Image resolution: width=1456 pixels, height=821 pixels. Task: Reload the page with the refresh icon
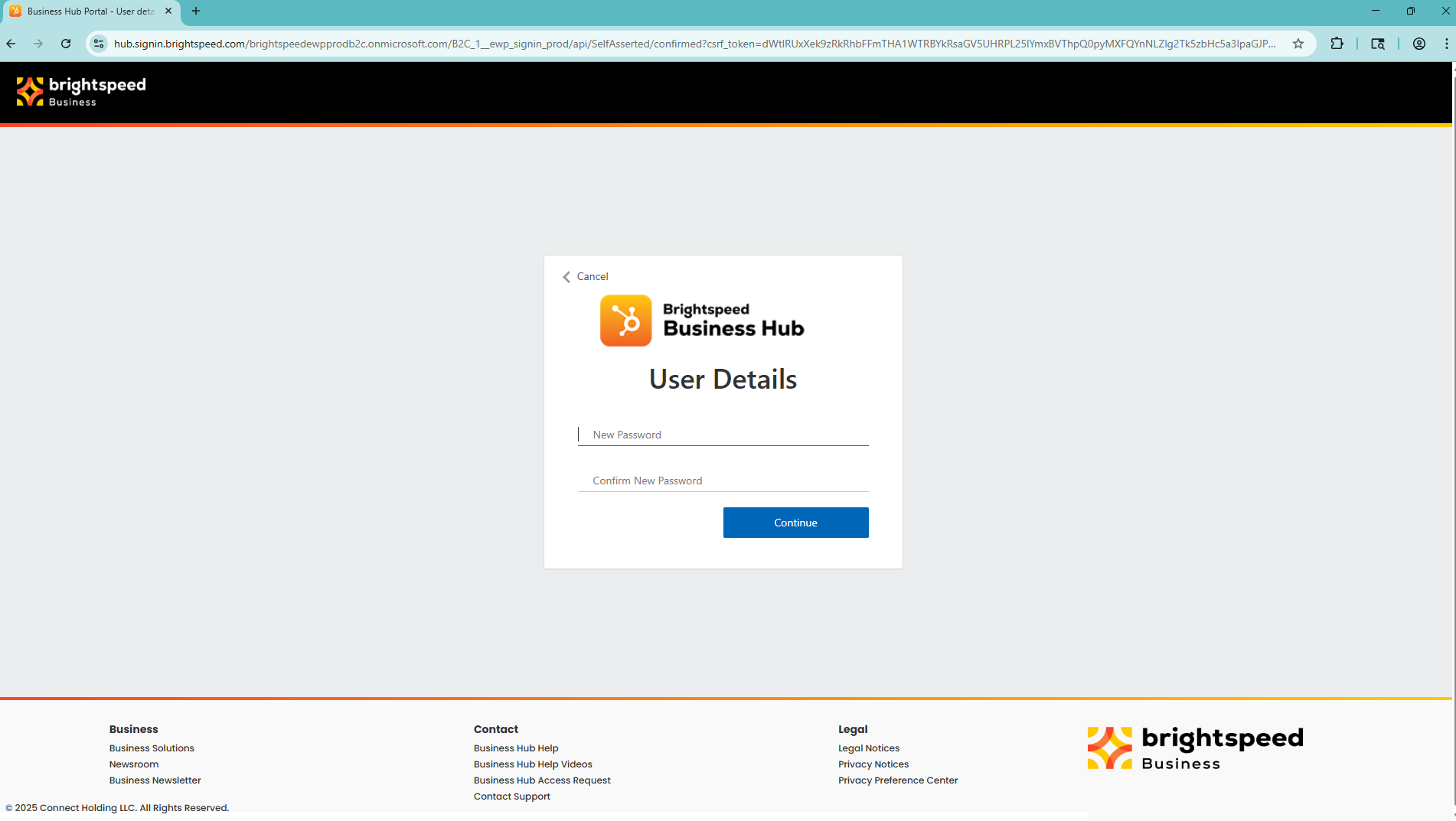[x=66, y=44]
